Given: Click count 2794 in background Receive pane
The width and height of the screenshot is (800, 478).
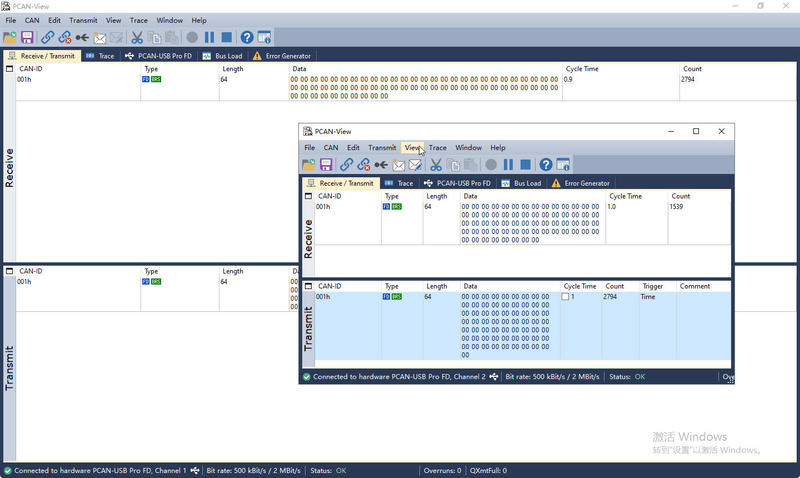Looking at the screenshot, I should pyautogui.click(x=688, y=79).
